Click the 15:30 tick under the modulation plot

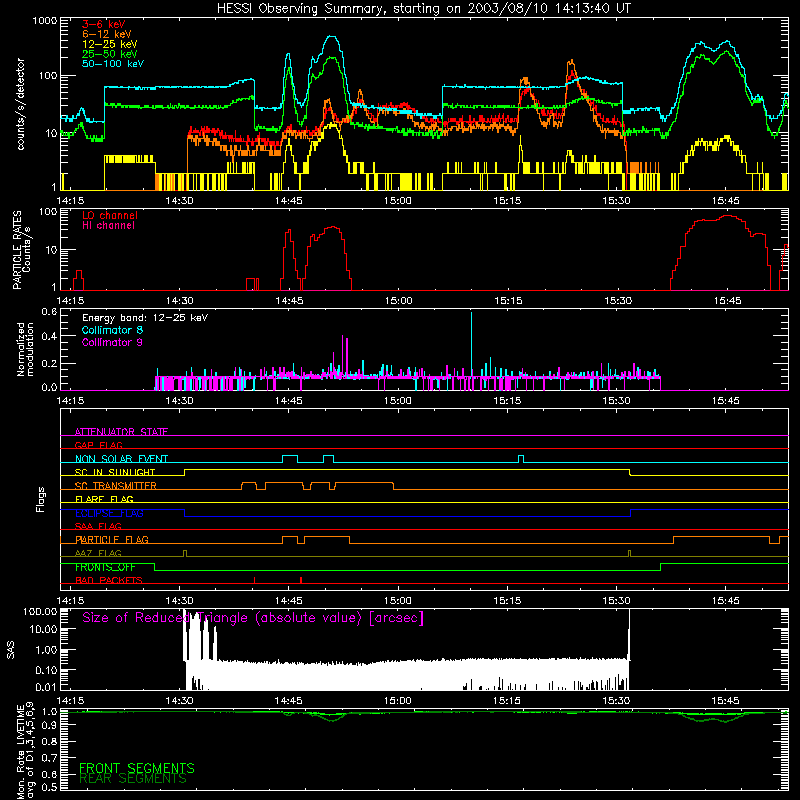coord(616,401)
